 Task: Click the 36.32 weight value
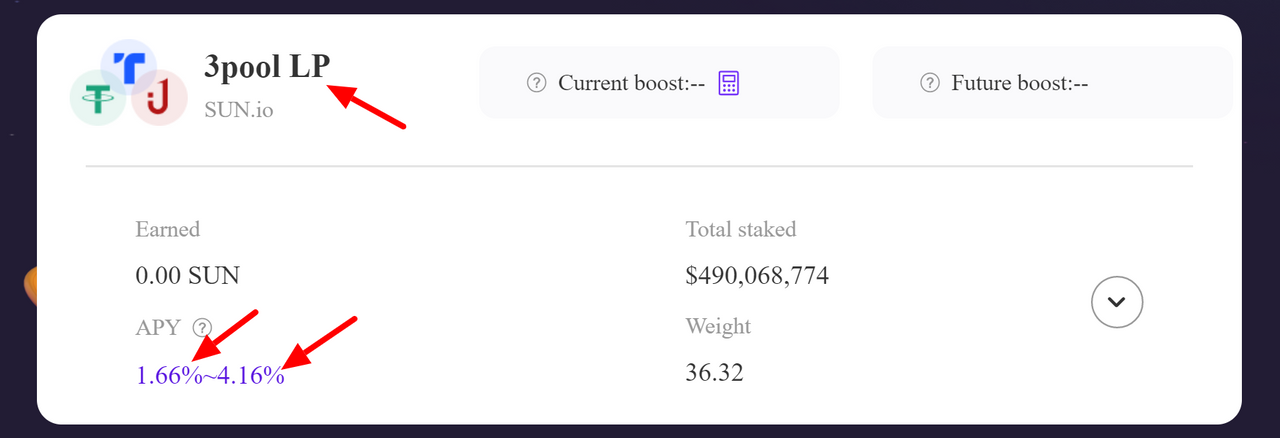714,374
